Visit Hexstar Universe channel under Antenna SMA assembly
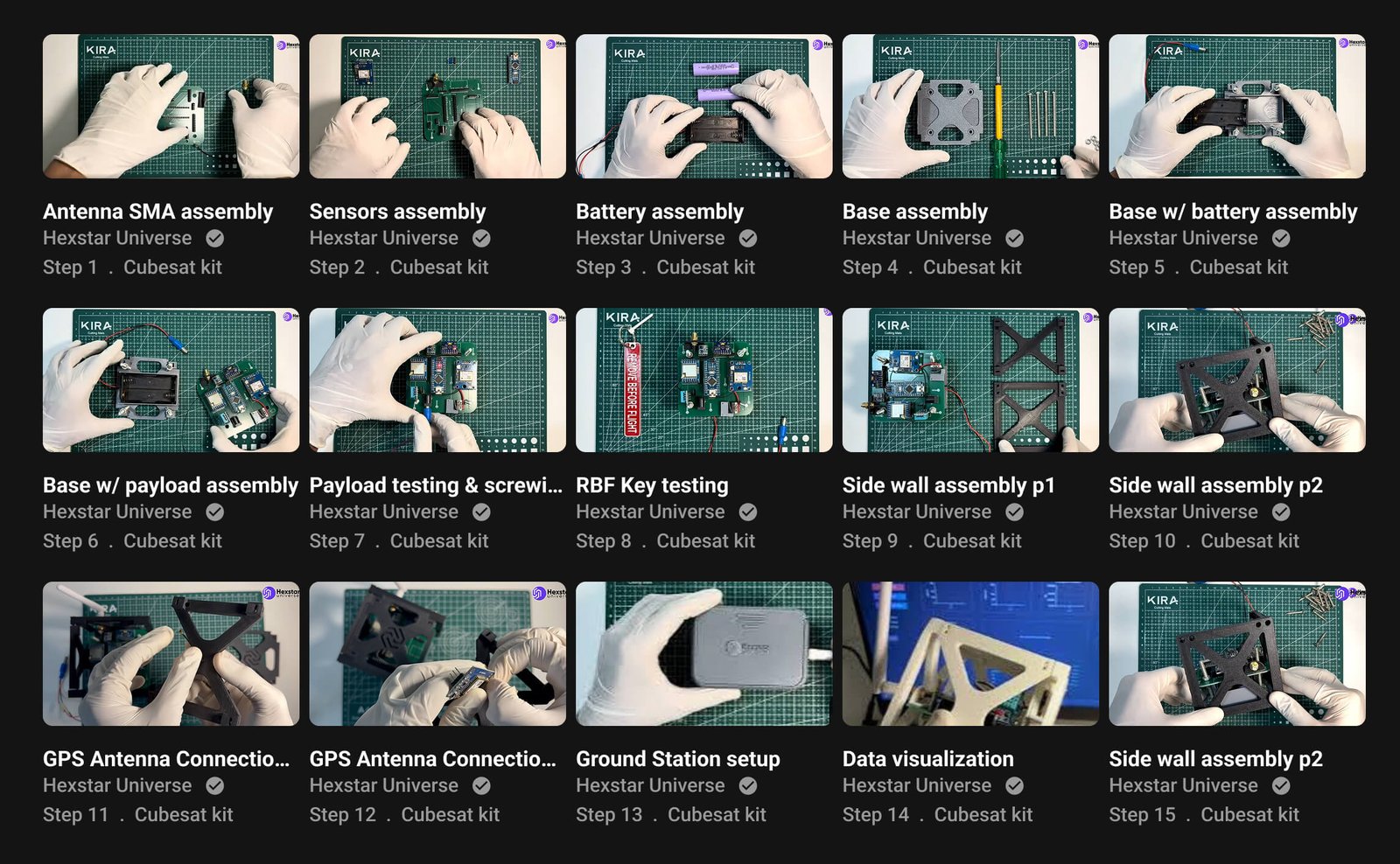 pyautogui.click(x=117, y=238)
